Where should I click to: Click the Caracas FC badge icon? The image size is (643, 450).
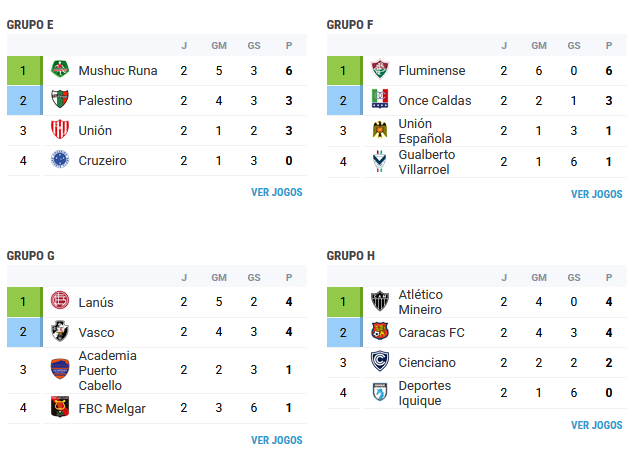tap(380, 331)
